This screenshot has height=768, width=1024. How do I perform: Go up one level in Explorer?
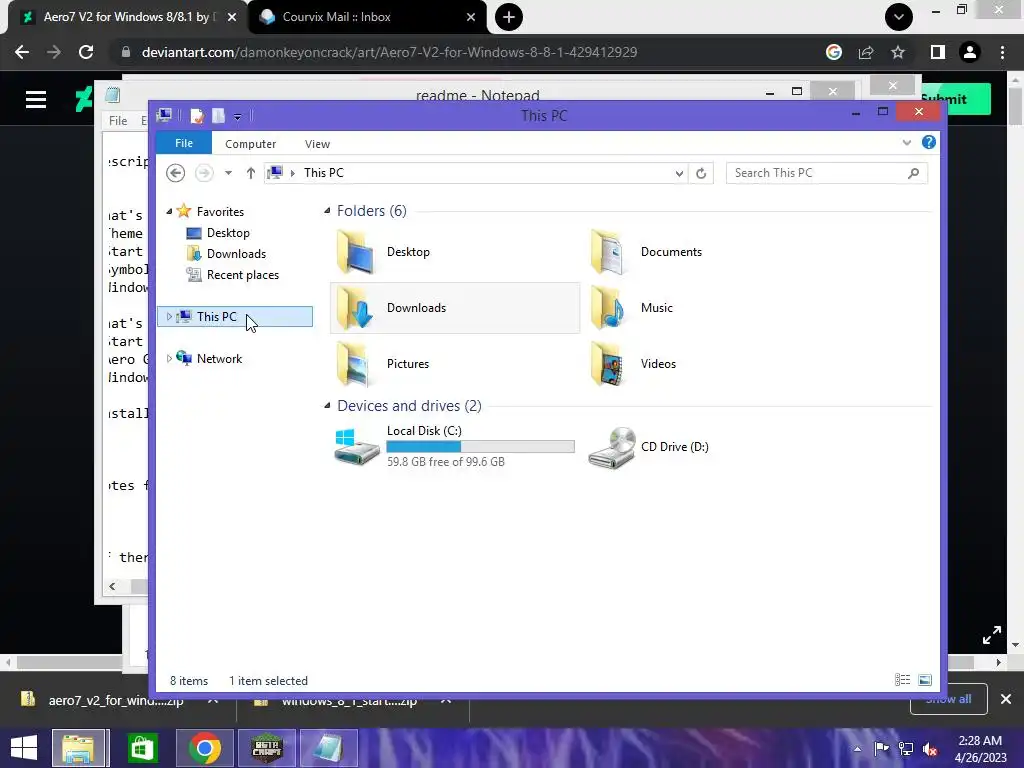coord(250,173)
